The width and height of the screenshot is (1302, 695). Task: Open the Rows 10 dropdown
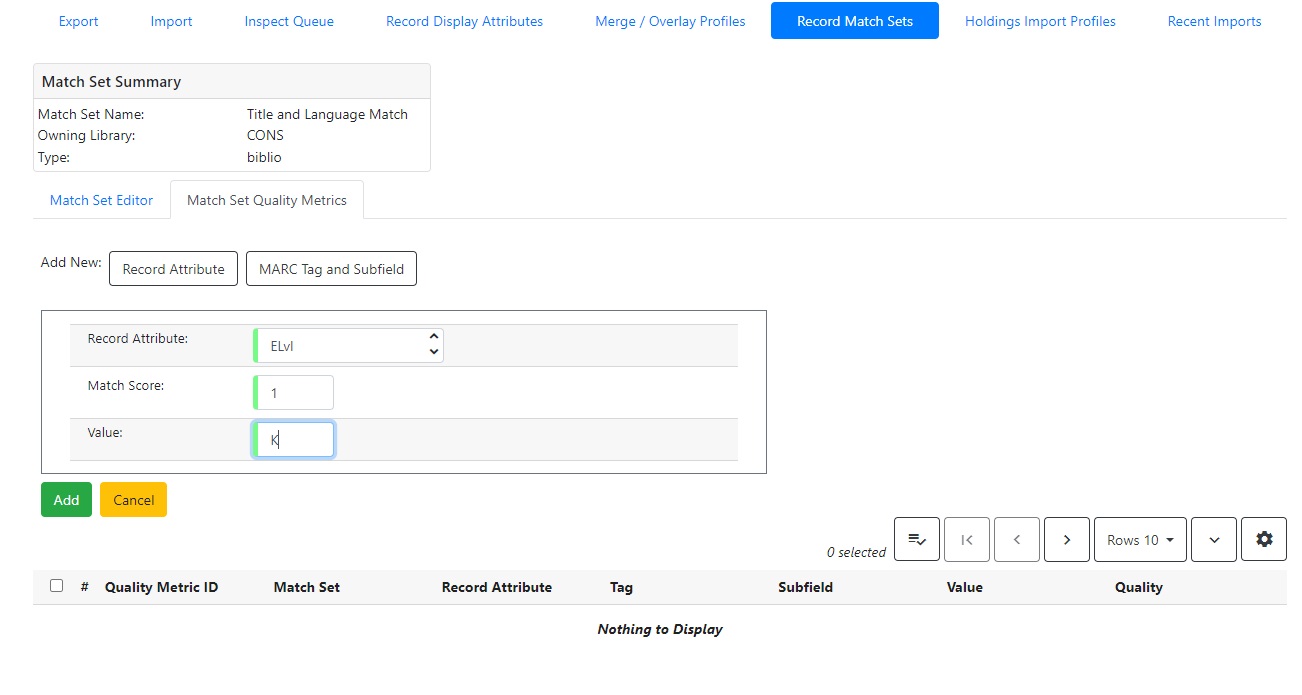1140,539
